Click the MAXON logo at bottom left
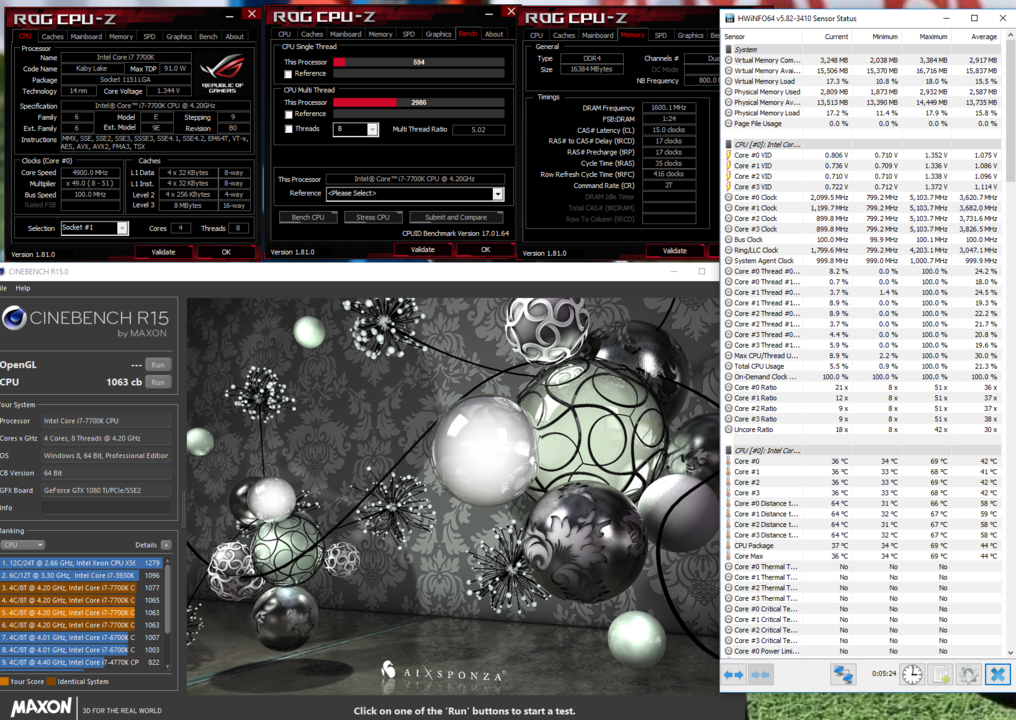This screenshot has height=720, width=1016. click(x=41, y=706)
